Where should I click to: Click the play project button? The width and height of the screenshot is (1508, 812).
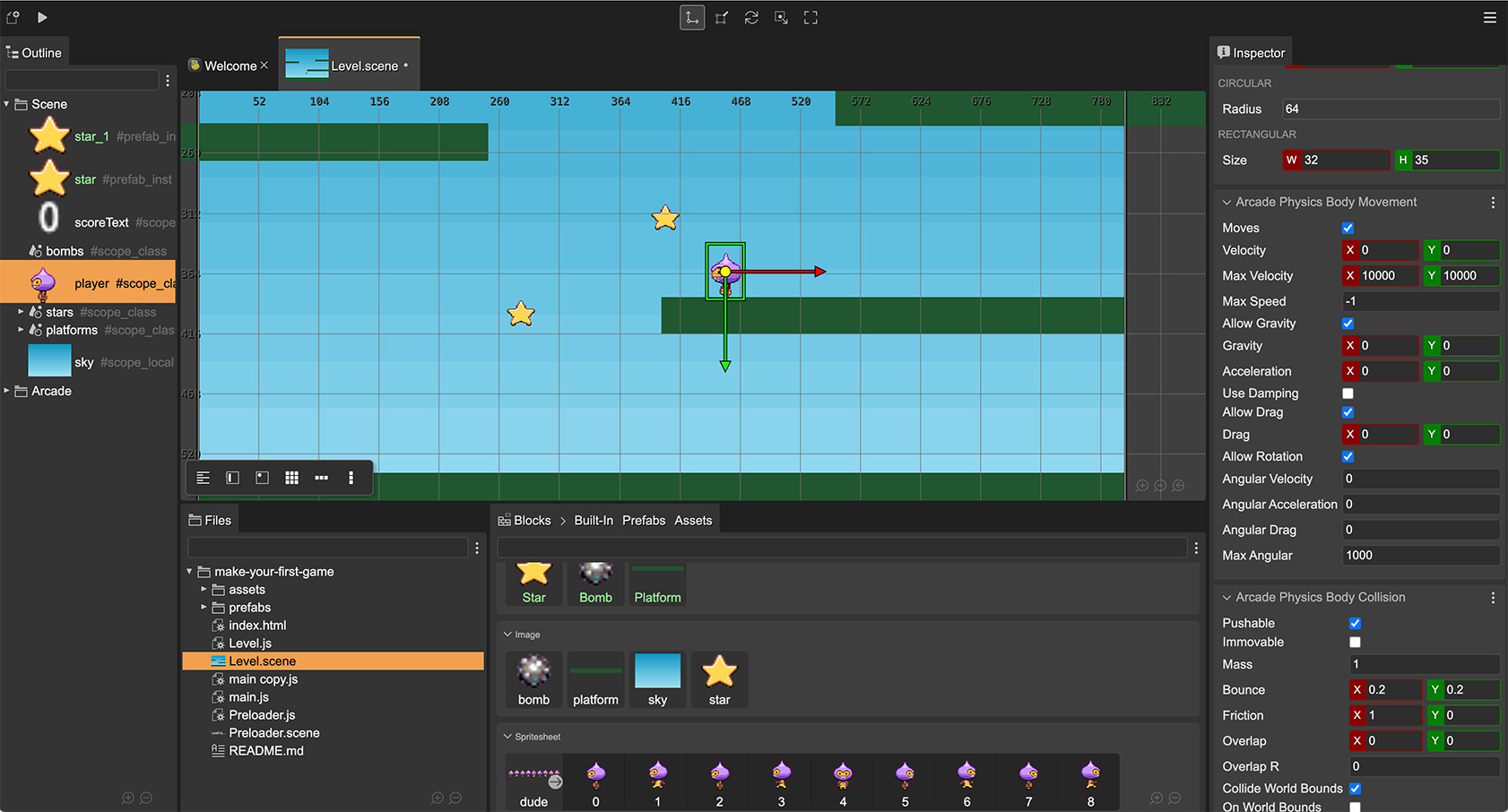tap(42, 17)
